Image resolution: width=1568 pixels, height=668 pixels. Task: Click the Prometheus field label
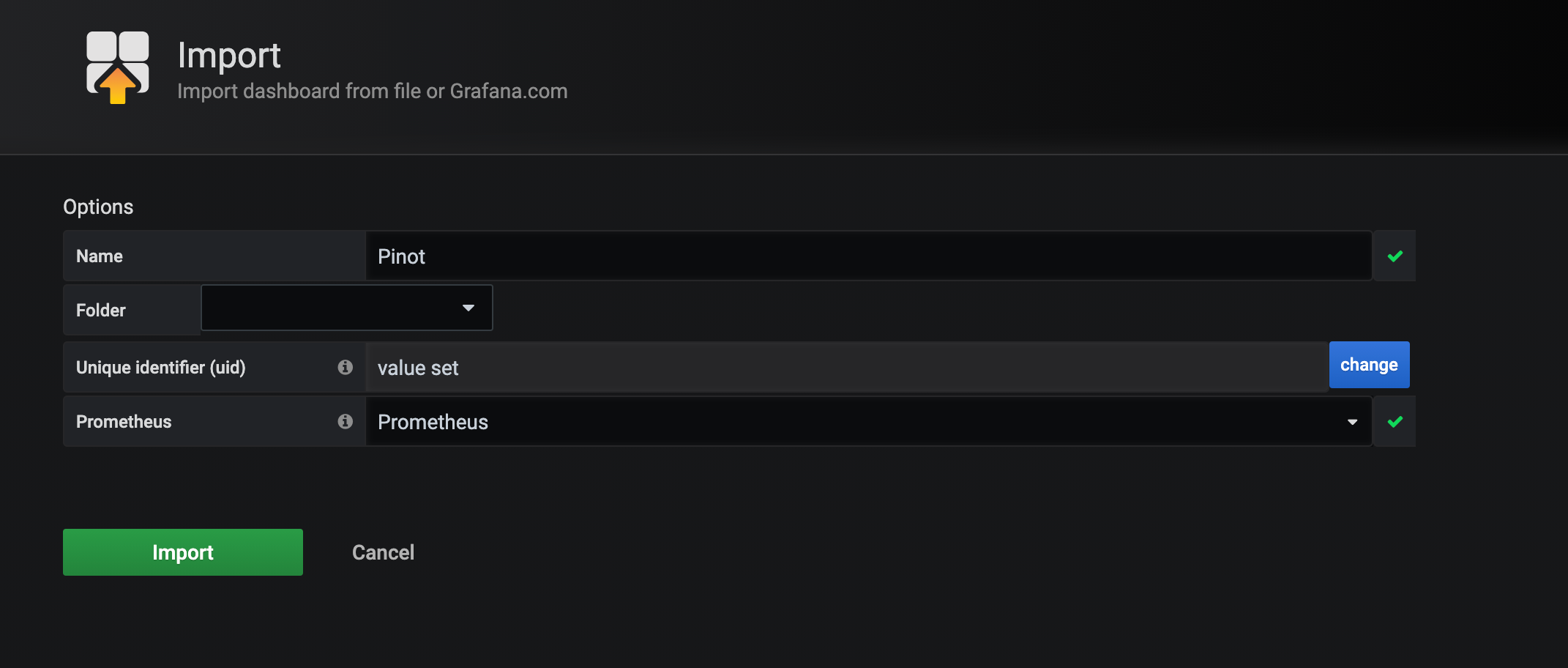[124, 422]
